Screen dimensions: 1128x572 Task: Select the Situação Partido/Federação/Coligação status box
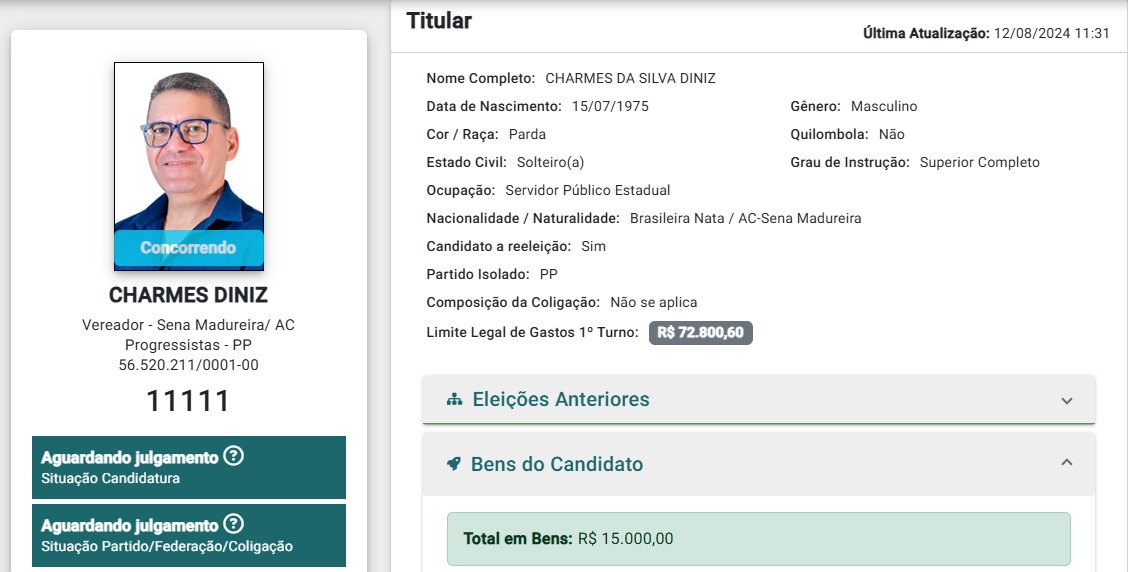coord(189,535)
